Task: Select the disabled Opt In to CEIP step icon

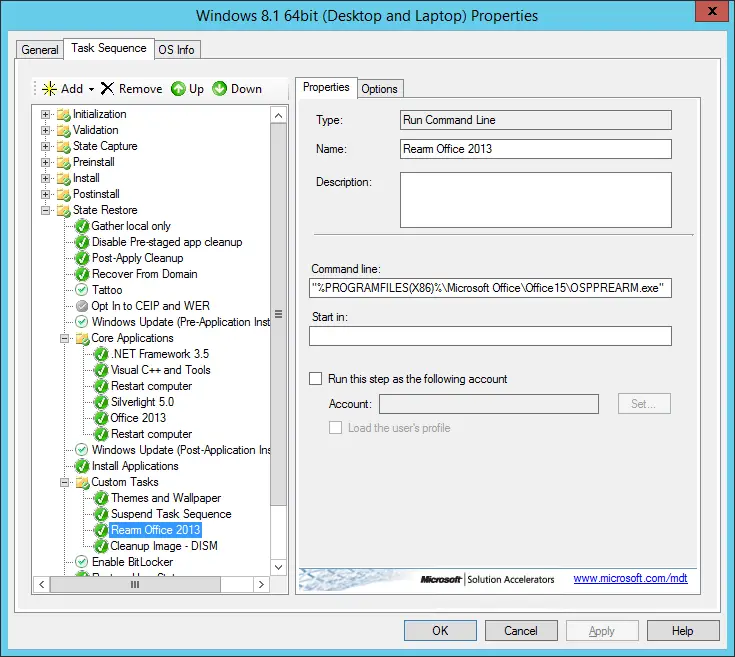Action: coord(82,306)
